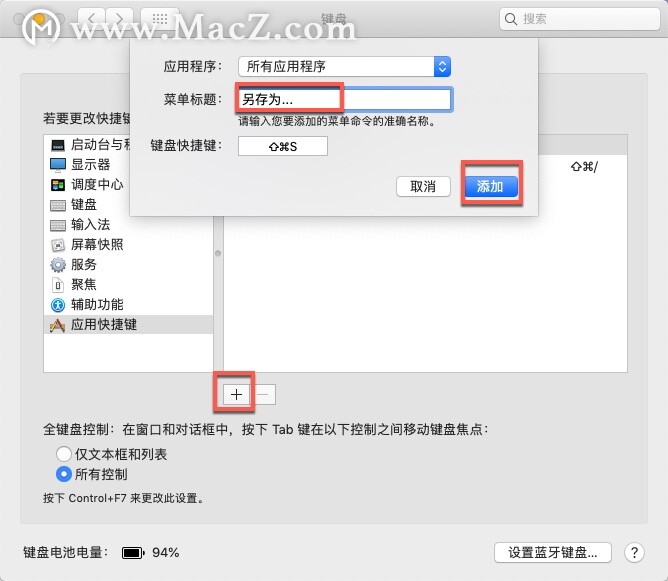
Task: Click the help question mark button
Action: pyautogui.click(x=634, y=552)
